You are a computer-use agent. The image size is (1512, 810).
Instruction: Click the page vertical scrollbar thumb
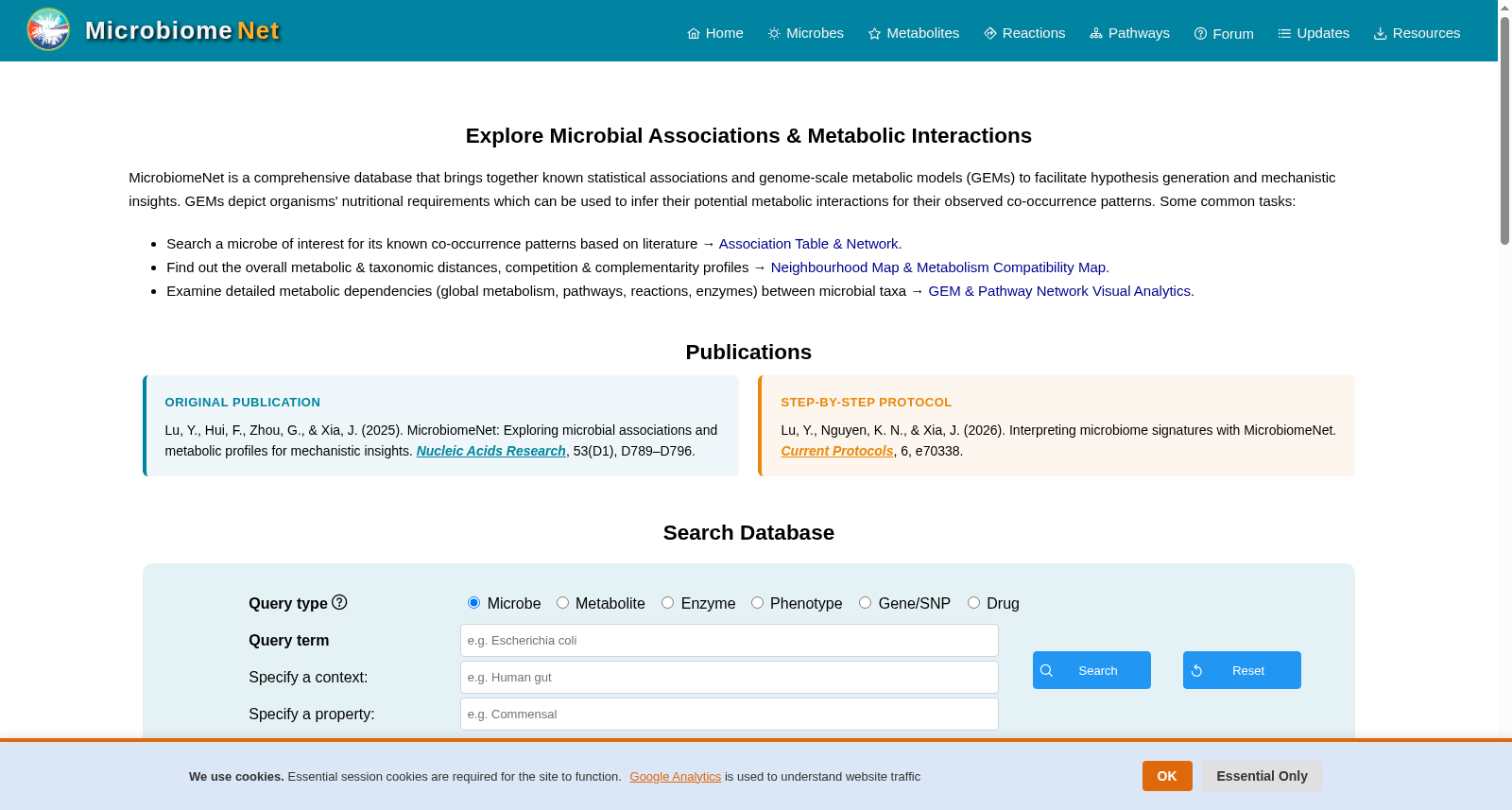point(1504,130)
